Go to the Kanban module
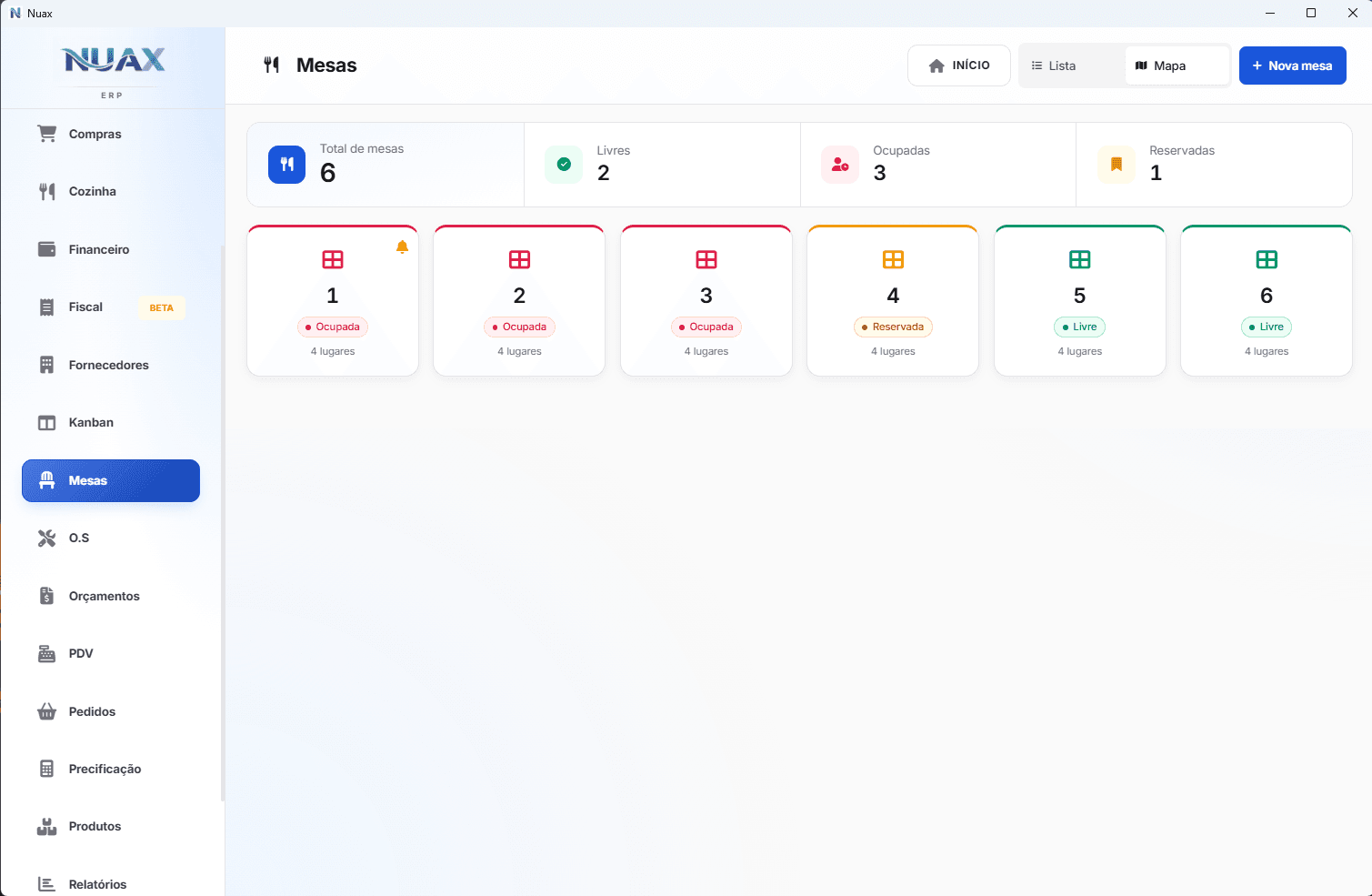This screenshot has height=896, width=1372. [111, 423]
